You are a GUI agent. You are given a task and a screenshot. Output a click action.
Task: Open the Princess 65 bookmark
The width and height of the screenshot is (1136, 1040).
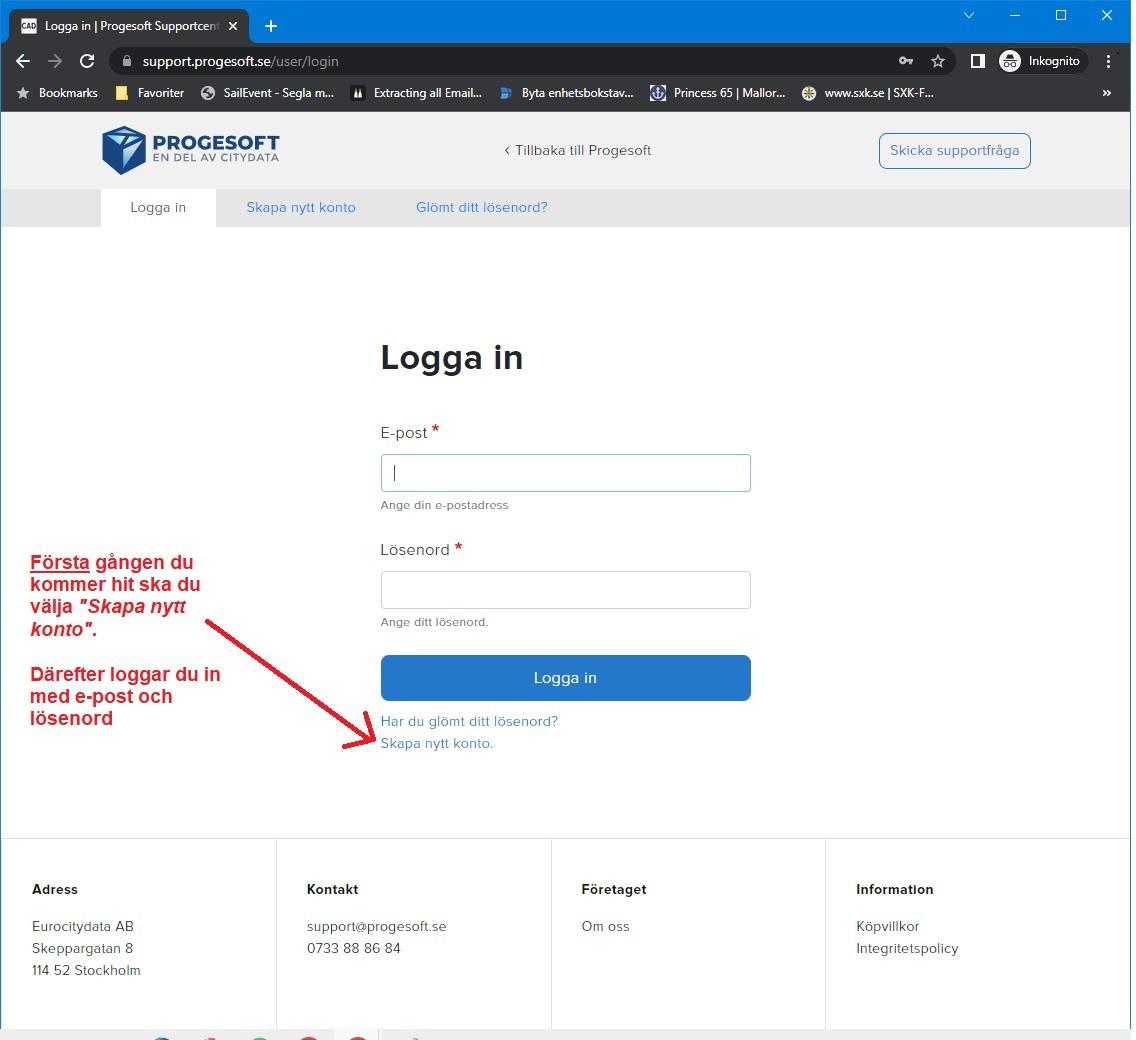[x=718, y=93]
